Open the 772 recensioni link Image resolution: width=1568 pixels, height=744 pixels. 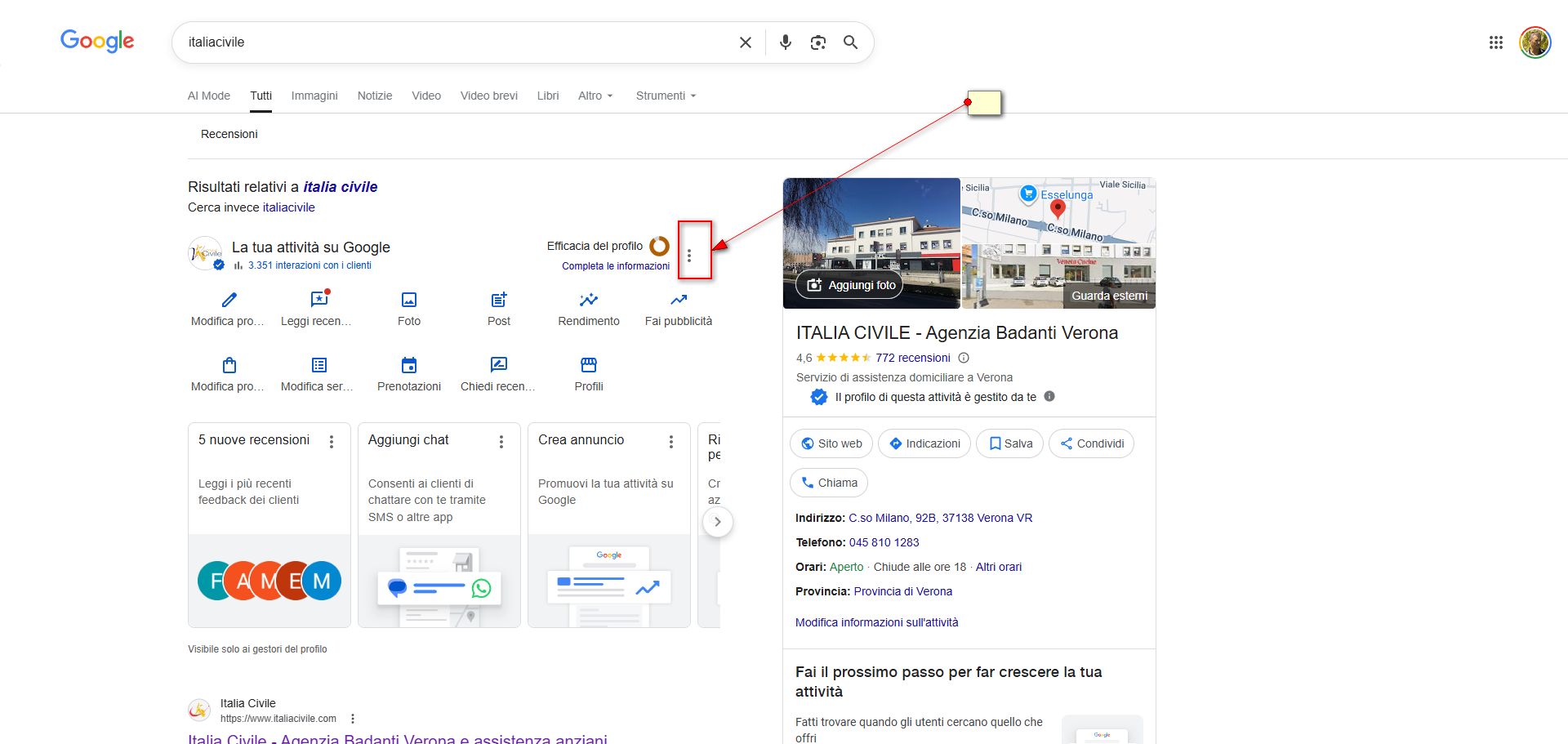pyautogui.click(x=912, y=358)
